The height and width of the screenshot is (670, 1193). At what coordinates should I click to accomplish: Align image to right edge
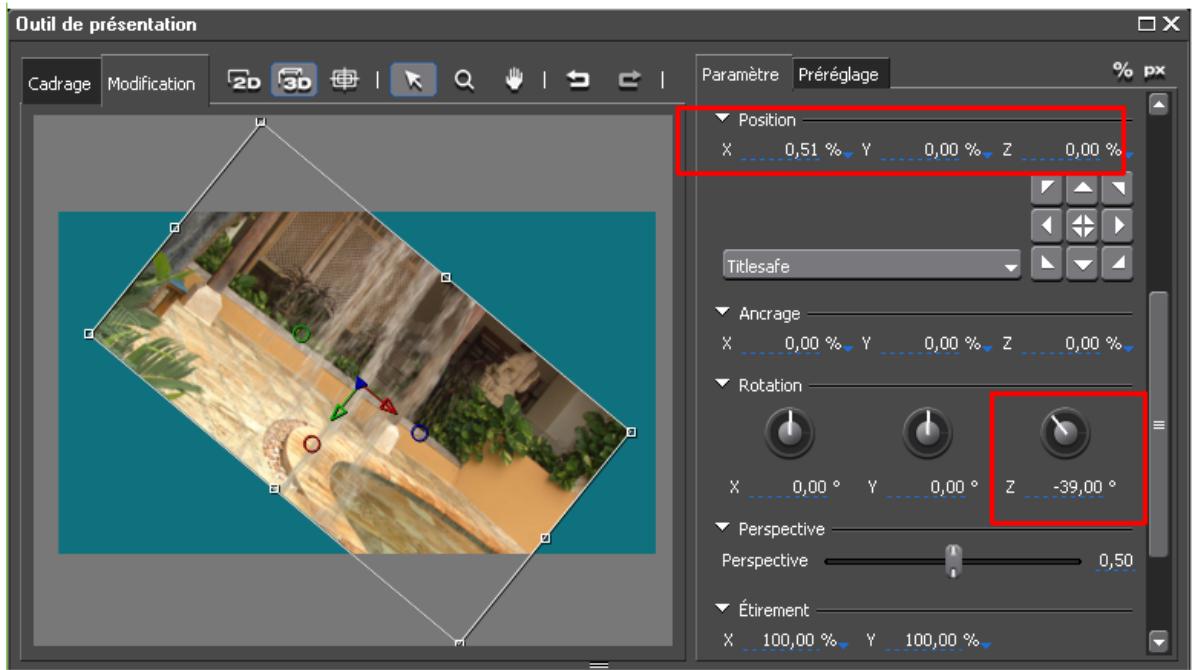1117,225
